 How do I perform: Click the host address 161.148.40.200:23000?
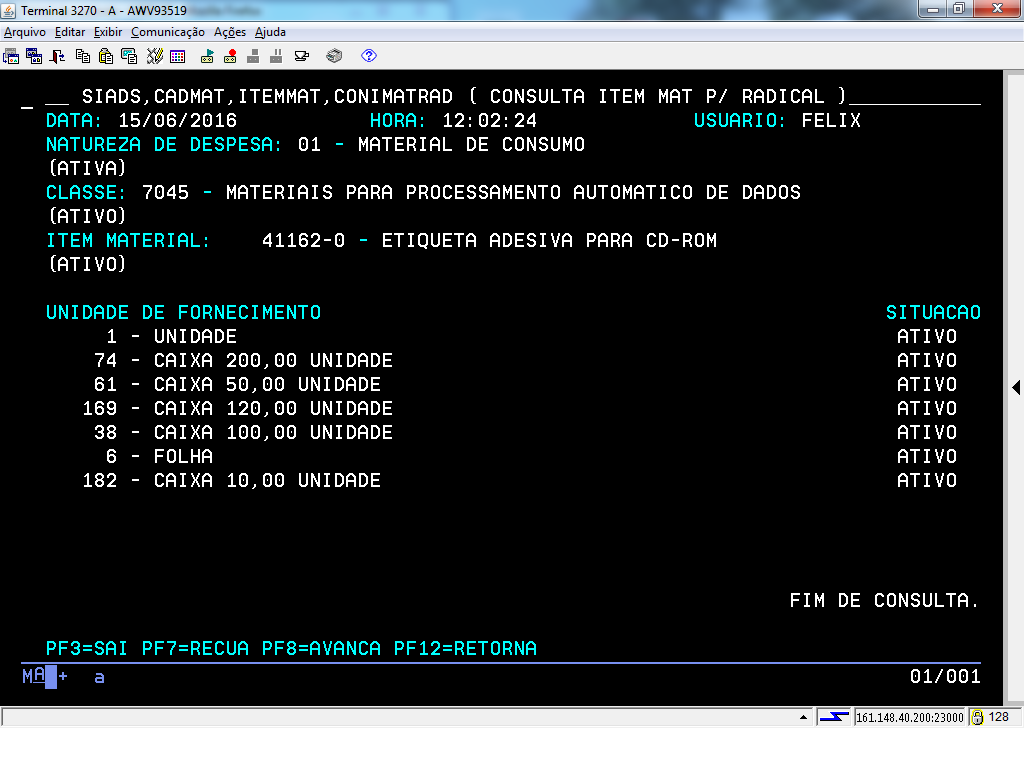pyautogui.click(x=910, y=718)
